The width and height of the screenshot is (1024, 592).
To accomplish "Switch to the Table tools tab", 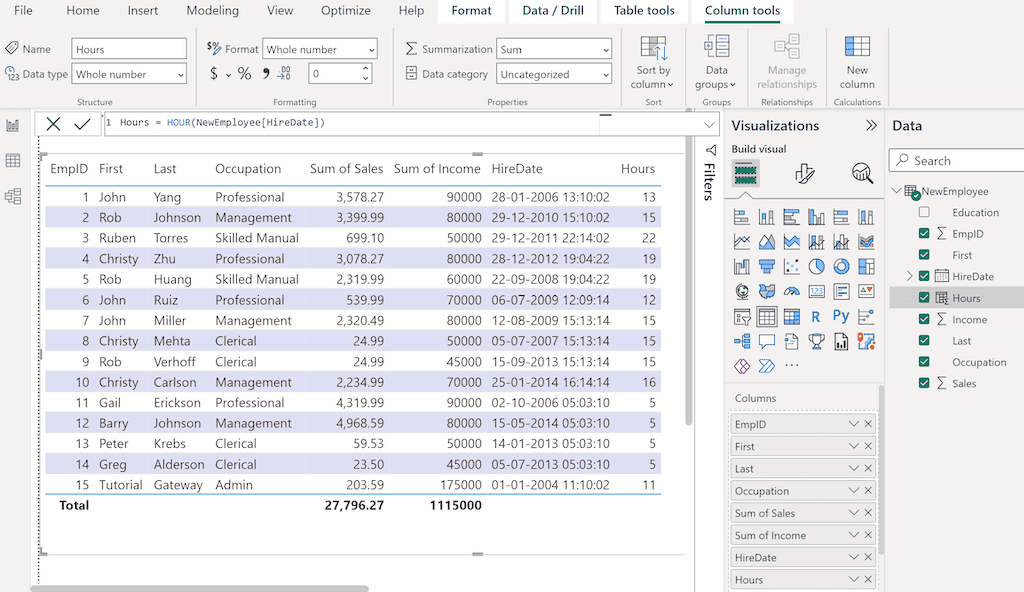I will [x=644, y=11].
